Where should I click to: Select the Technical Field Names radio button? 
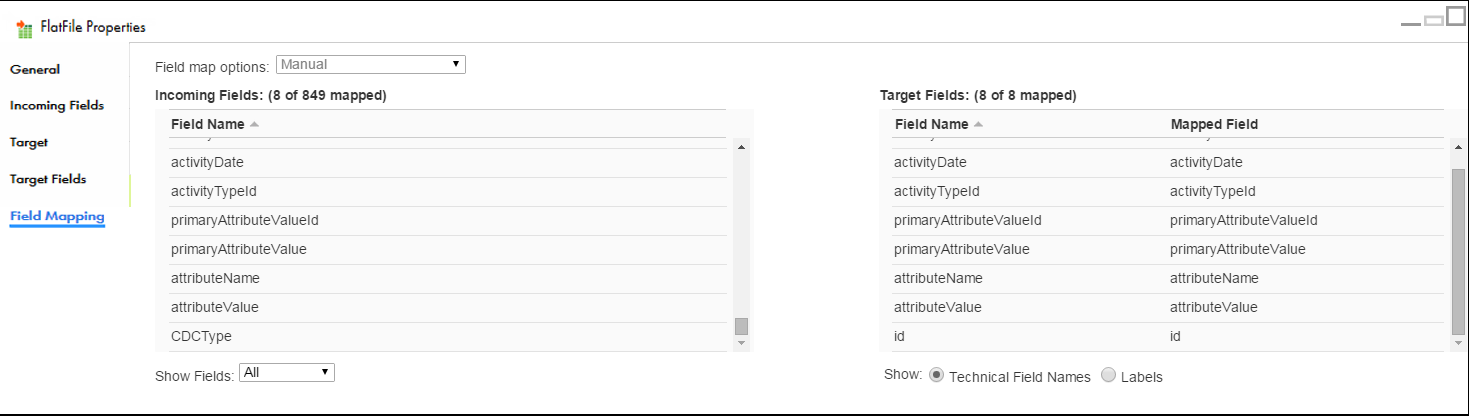[x=936, y=375]
